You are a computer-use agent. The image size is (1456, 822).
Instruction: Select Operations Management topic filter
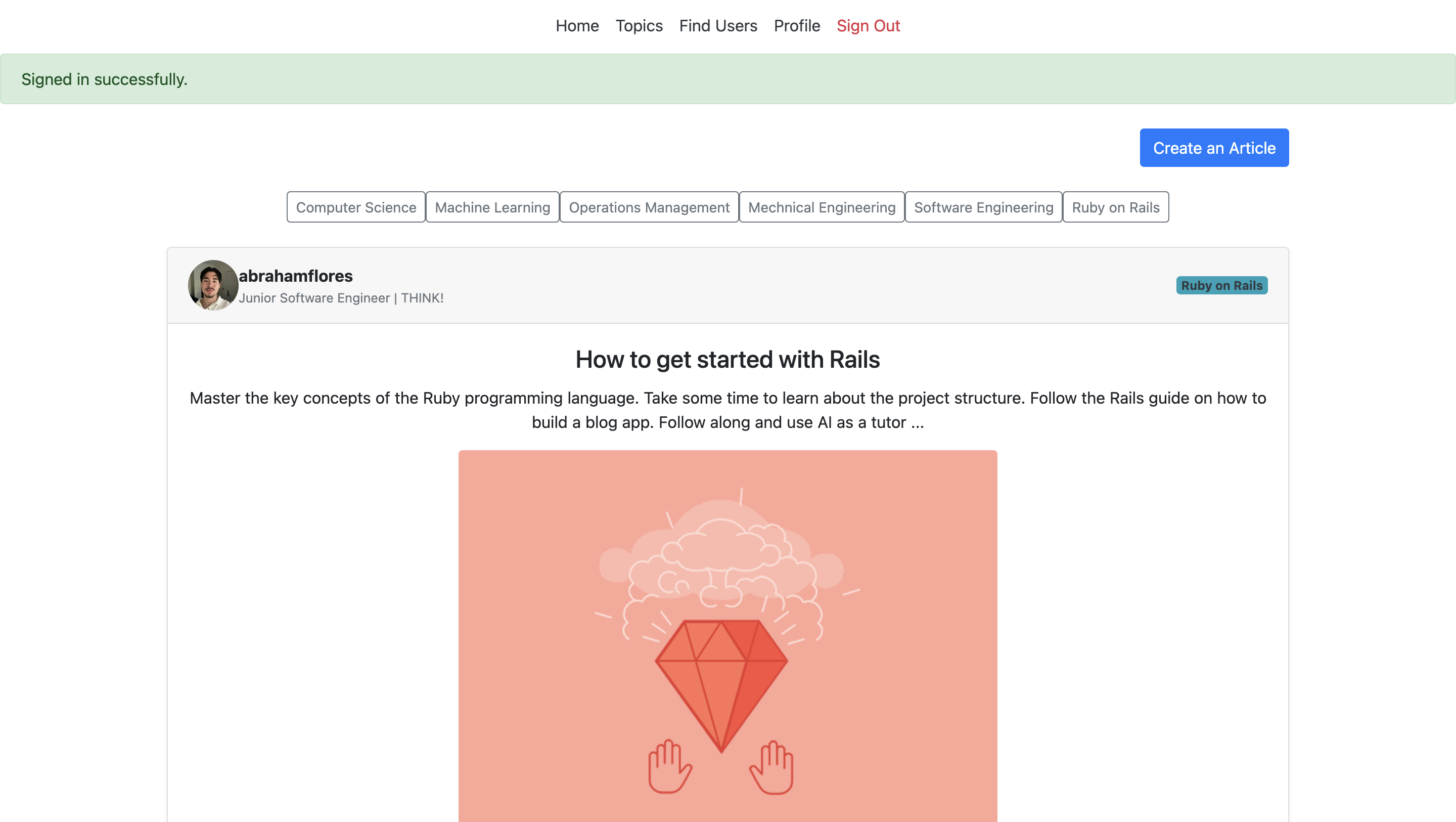[x=649, y=207]
